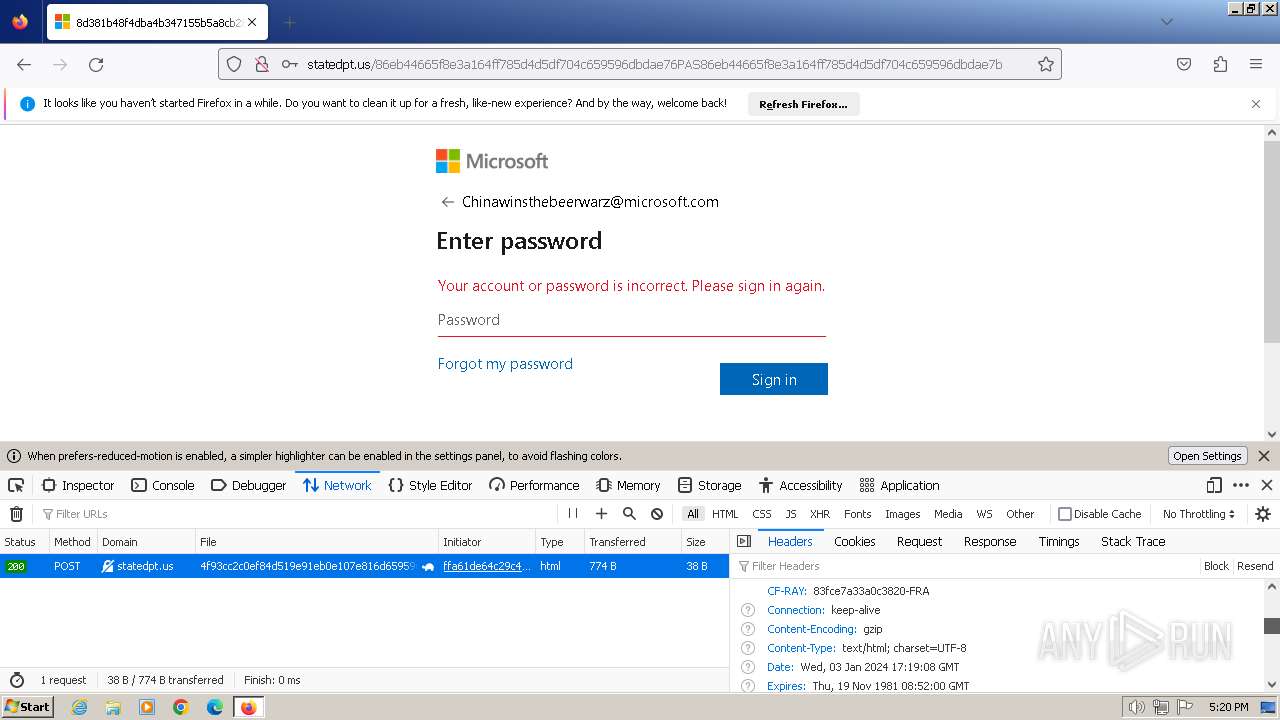Open the devtools three-dot options menu
This screenshot has height=720, width=1280.
tap(1241, 485)
